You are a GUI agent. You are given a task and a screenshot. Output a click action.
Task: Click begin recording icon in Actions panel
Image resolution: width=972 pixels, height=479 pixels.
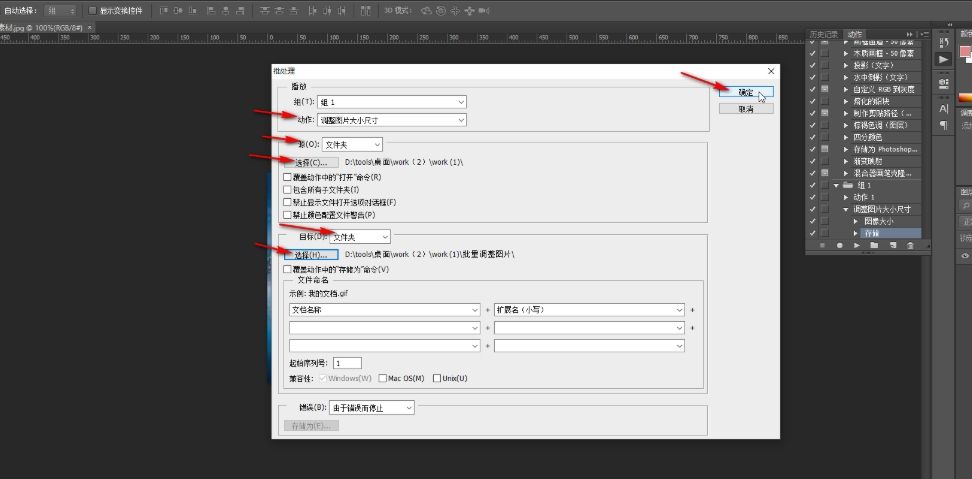coord(839,245)
